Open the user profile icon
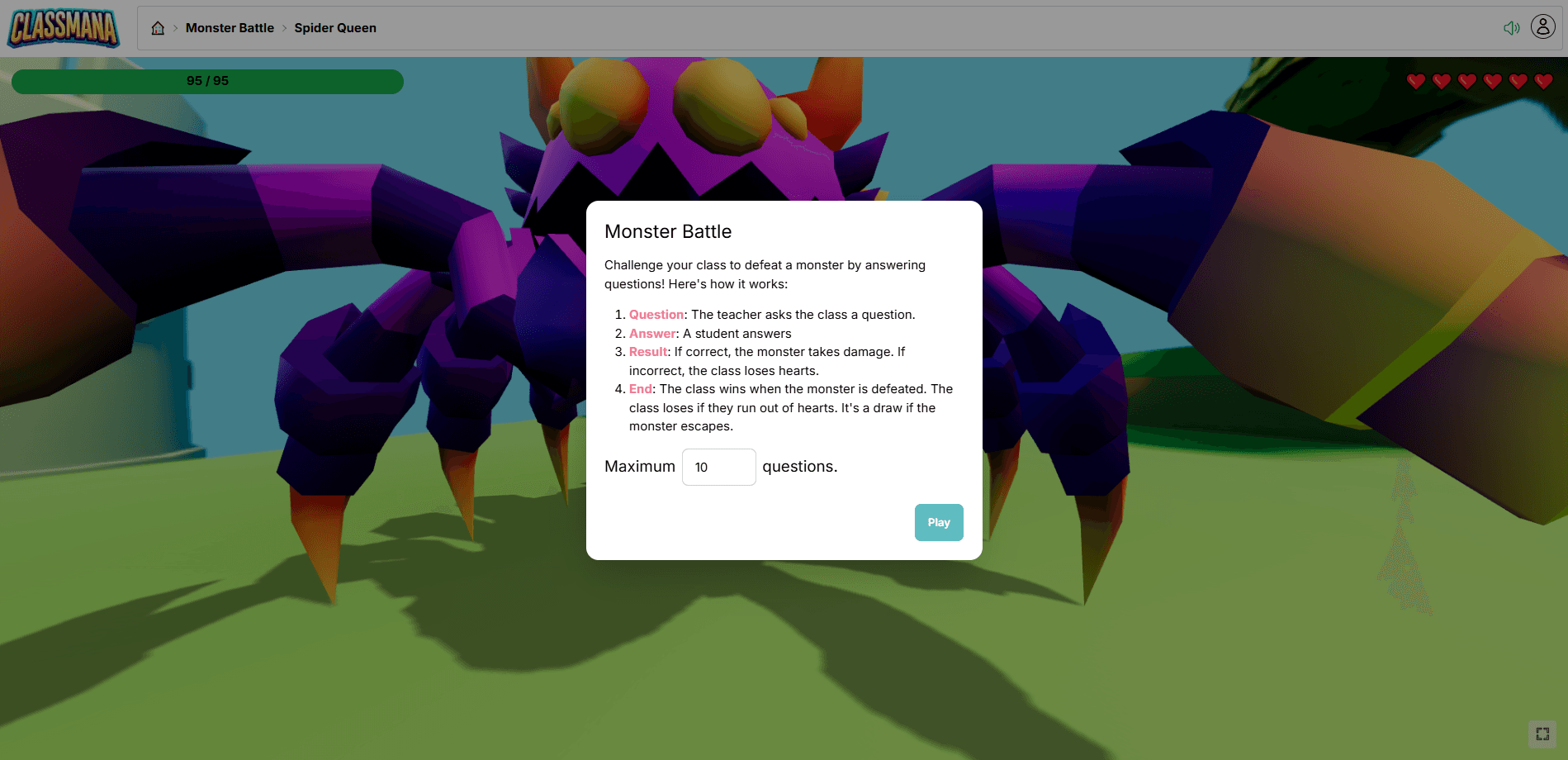Screen dimensions: 1568x760 (x=1542, y=27)
